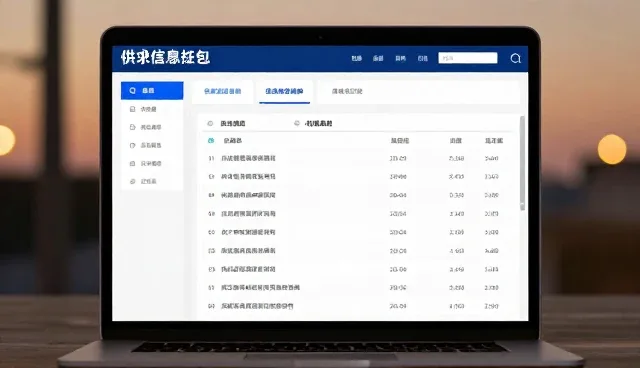Click the vertical scrollbar thumb beside the table

tap(522, 163)
